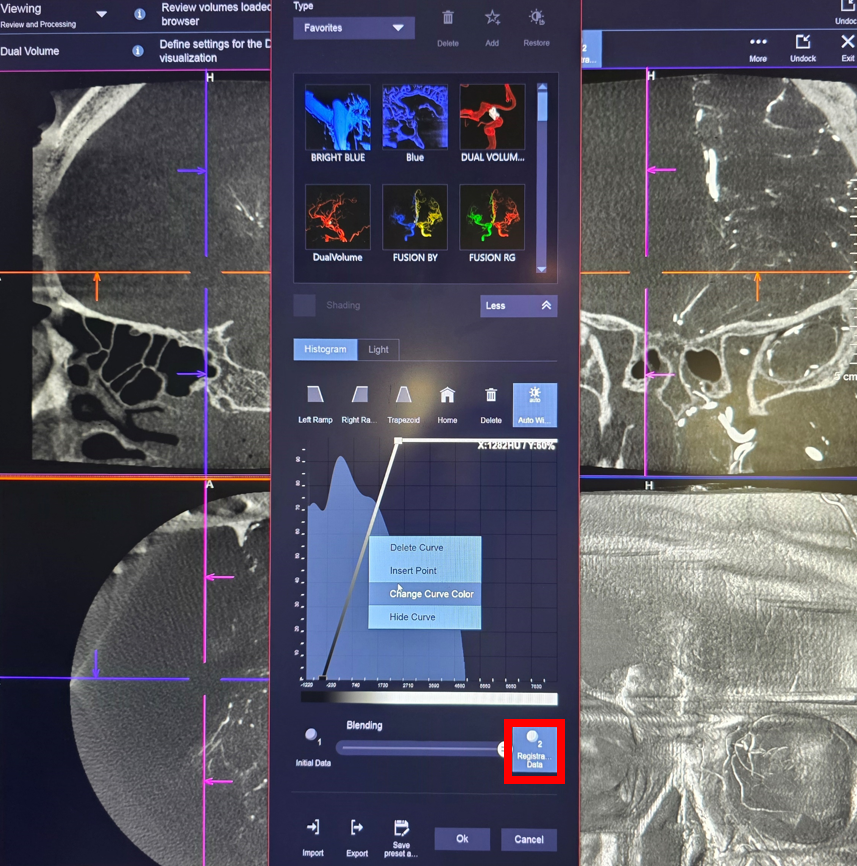Click the Delete preset trash icon
The image size is (857, 866).
(x=448, y=18)
